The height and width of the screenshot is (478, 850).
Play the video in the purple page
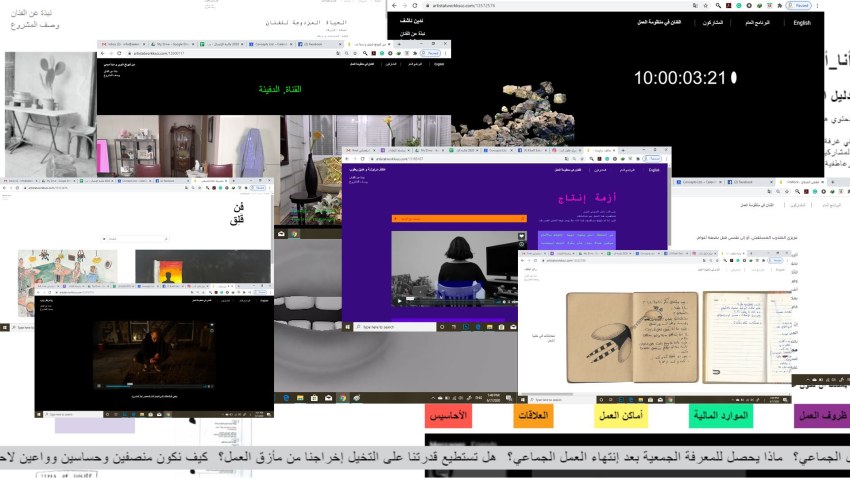coord(400,299)
